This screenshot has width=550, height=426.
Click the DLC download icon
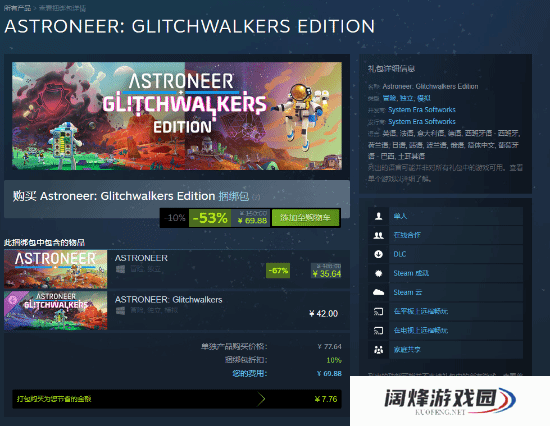click(x=378, y=254)
